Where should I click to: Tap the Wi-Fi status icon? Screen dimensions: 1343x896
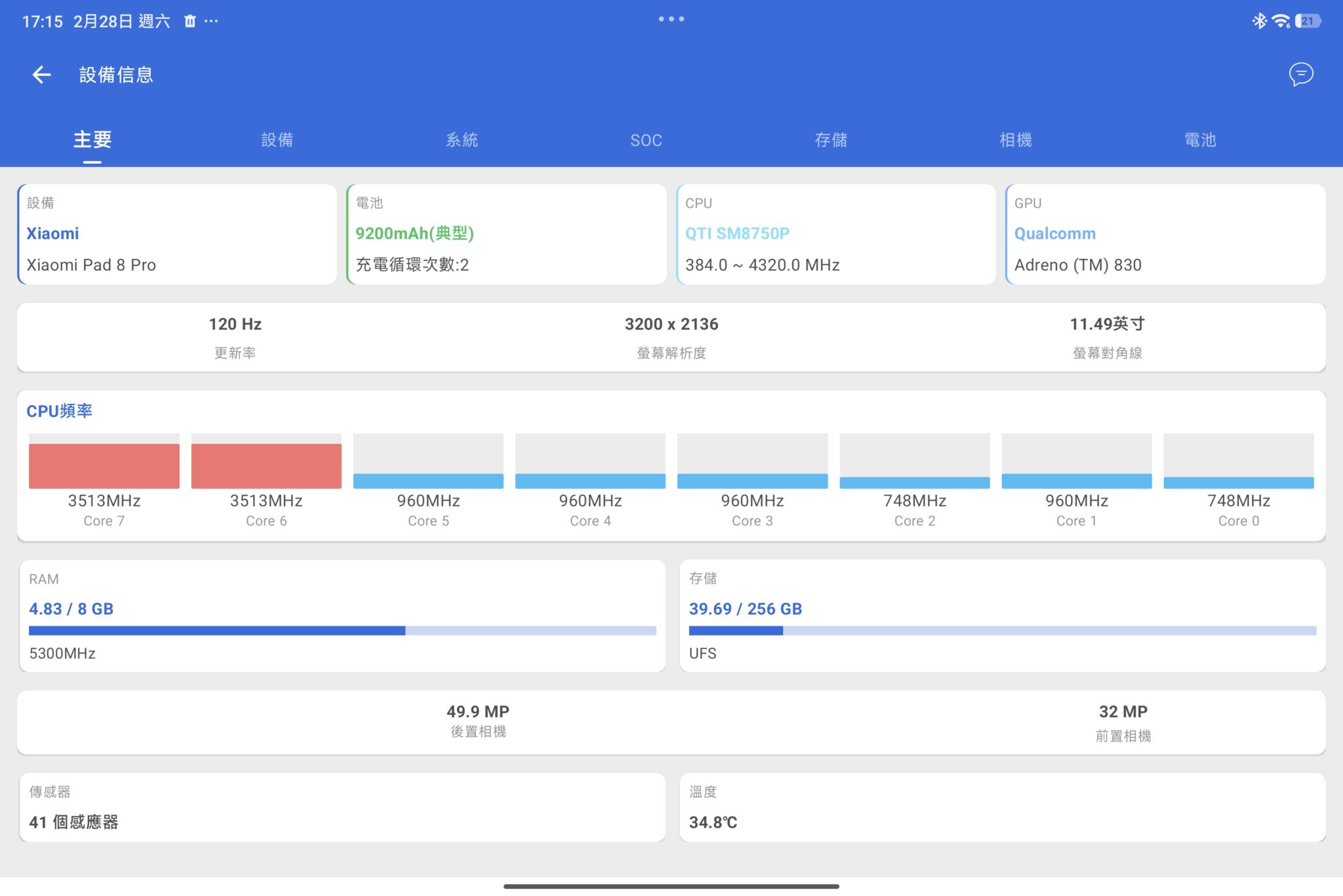pyautogui.click(x=1280, y=21)
